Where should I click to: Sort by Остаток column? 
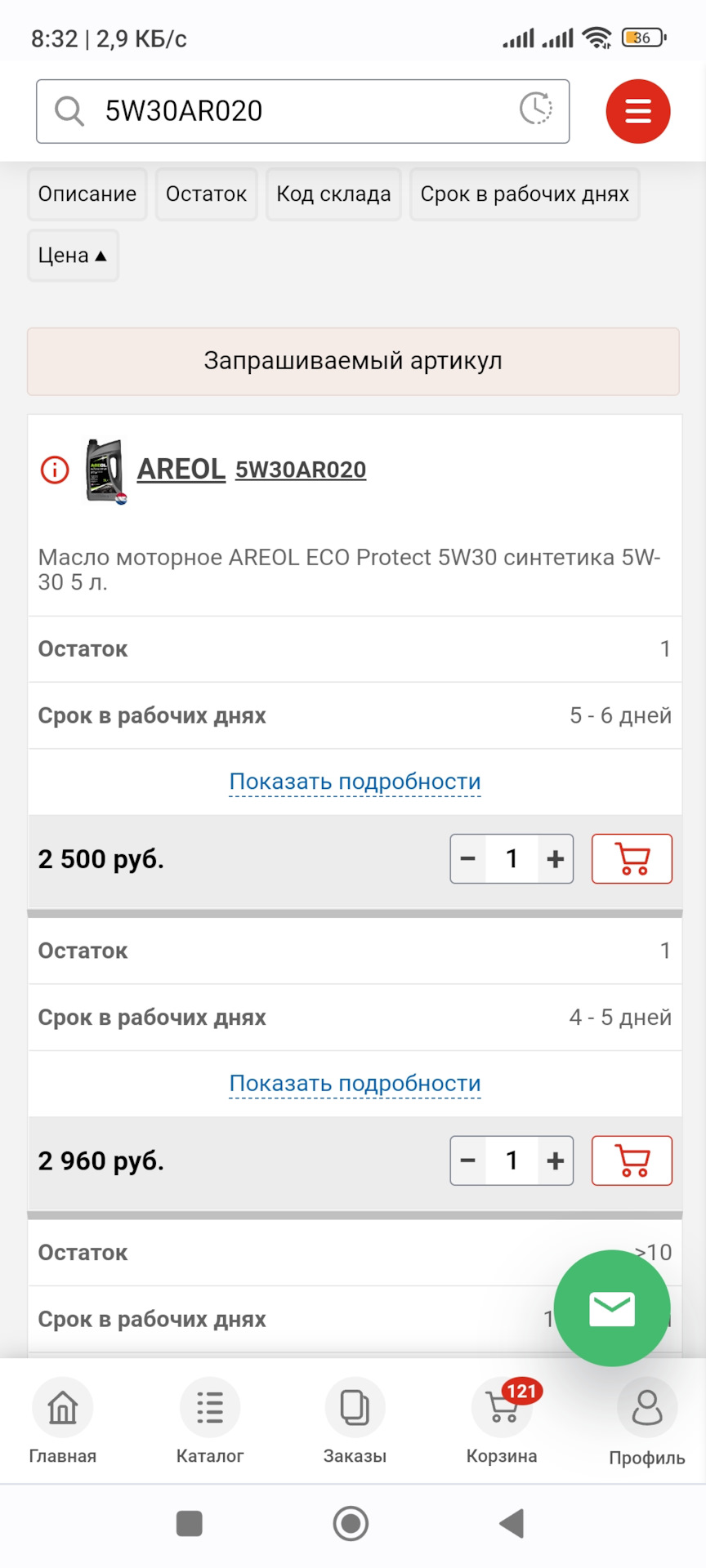(206, 194)
